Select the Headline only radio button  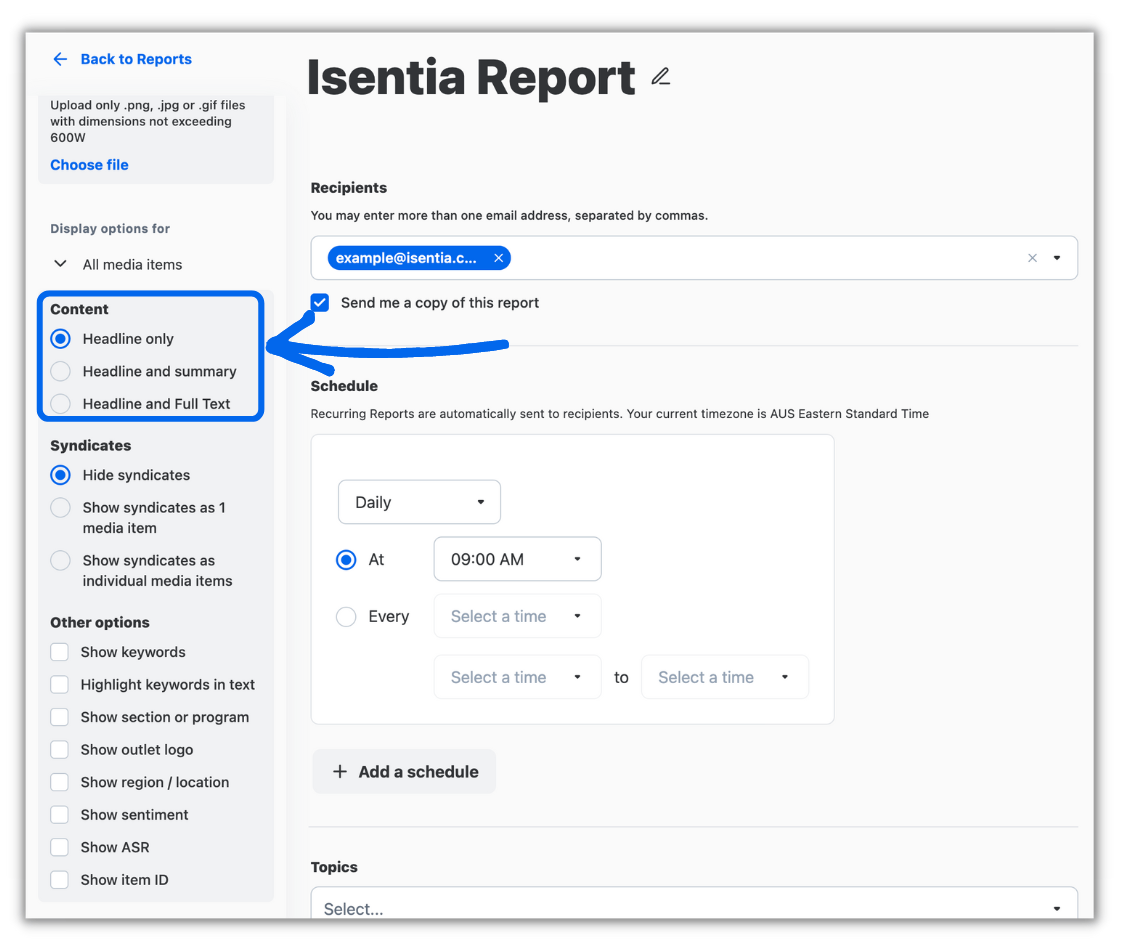click(61, 339)
